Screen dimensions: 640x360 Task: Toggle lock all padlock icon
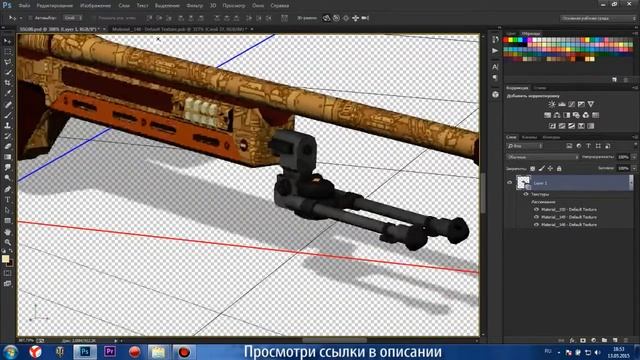pyautogui.click(x=559, y=168)
